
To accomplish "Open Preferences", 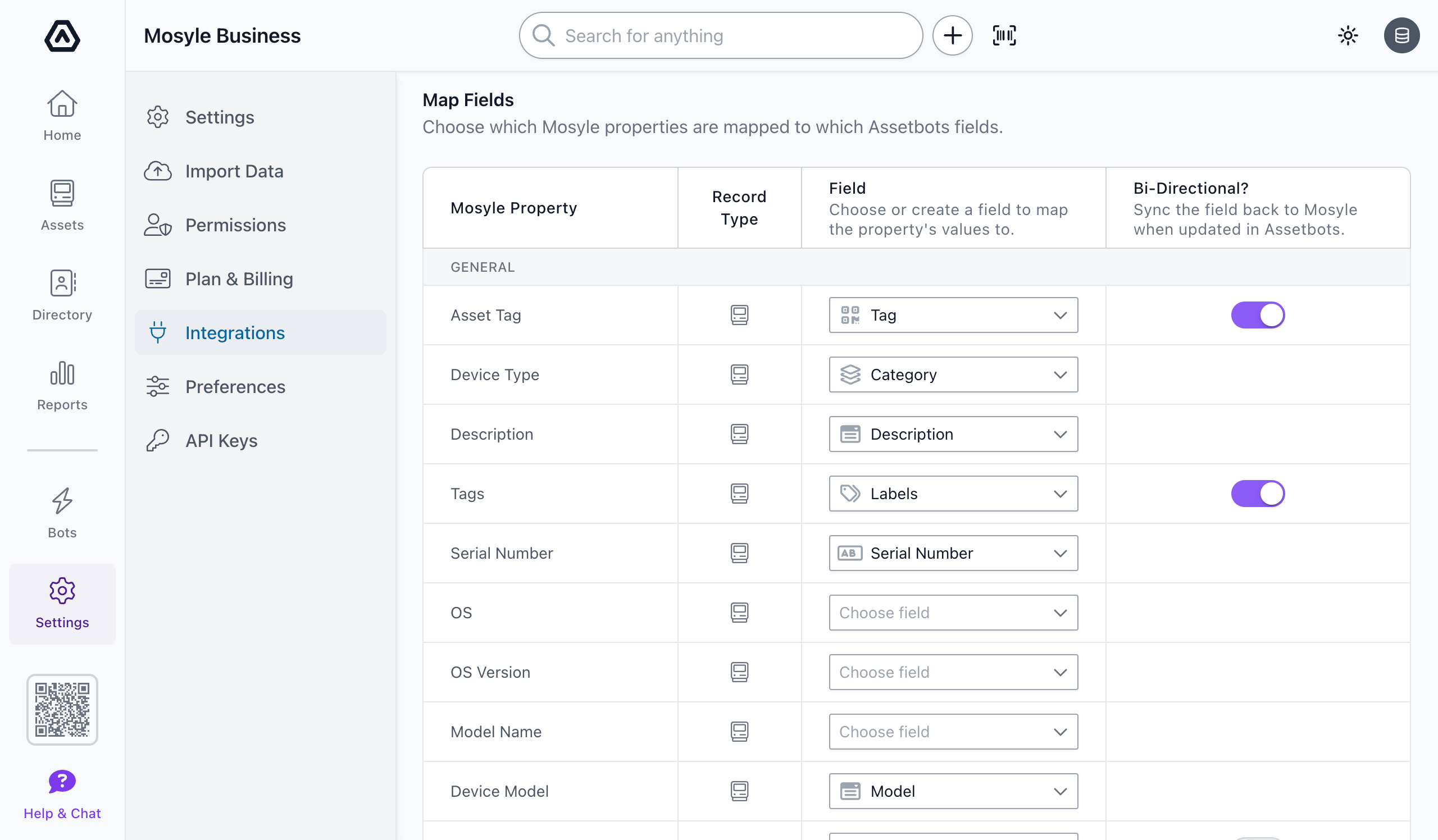I will coord(260,387).
